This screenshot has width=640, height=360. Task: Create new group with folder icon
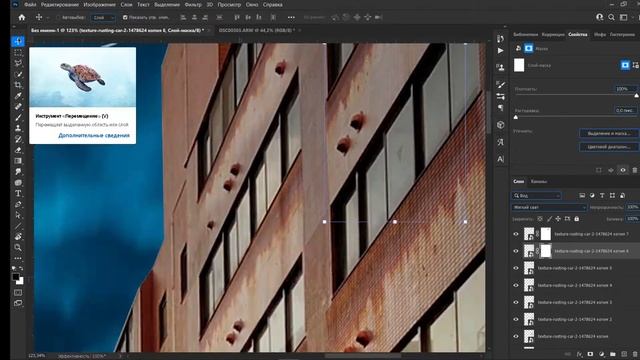[613, 354]
